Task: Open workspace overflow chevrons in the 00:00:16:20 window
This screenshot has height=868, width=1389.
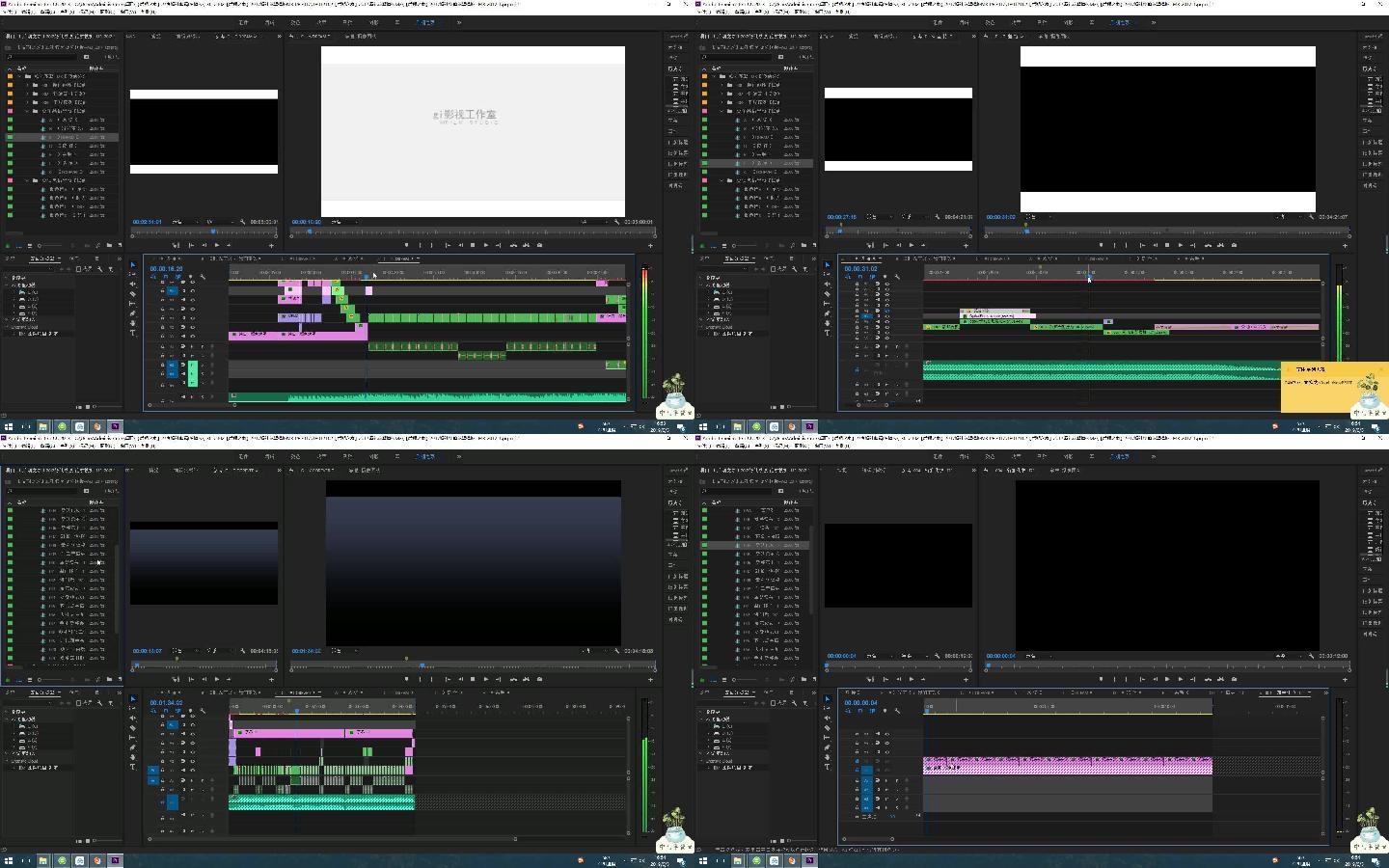Action: click(459, 22)
